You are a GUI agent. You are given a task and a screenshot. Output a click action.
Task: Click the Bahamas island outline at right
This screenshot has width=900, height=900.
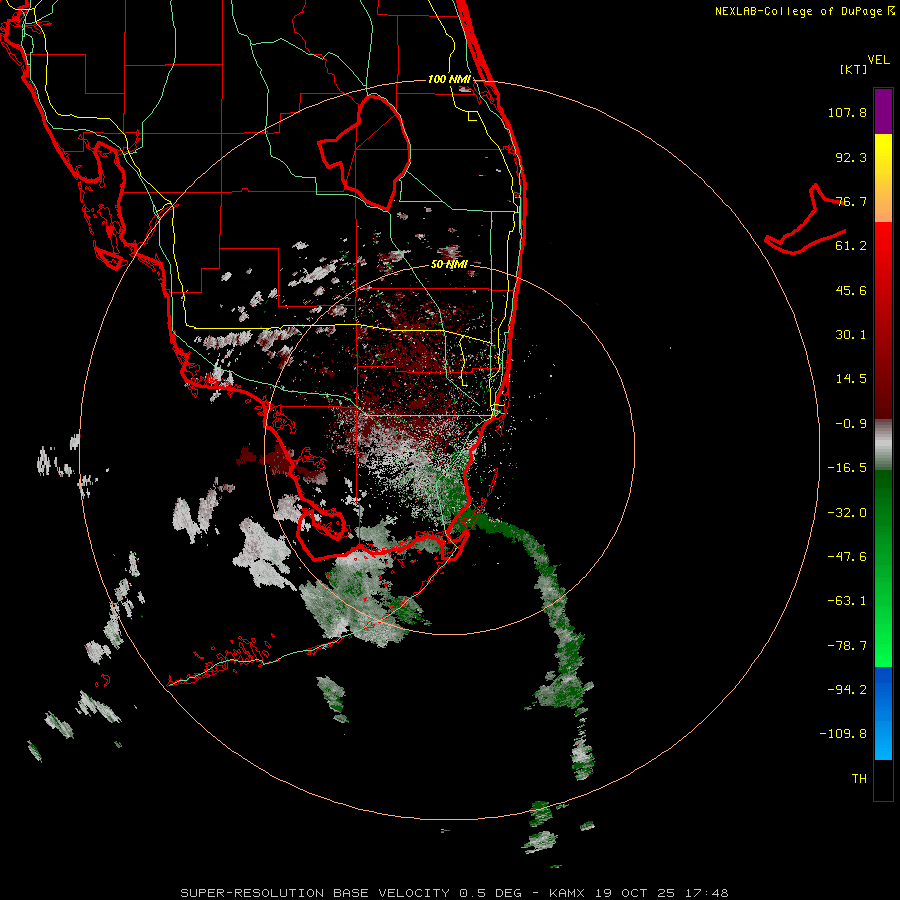pos(805,221)
